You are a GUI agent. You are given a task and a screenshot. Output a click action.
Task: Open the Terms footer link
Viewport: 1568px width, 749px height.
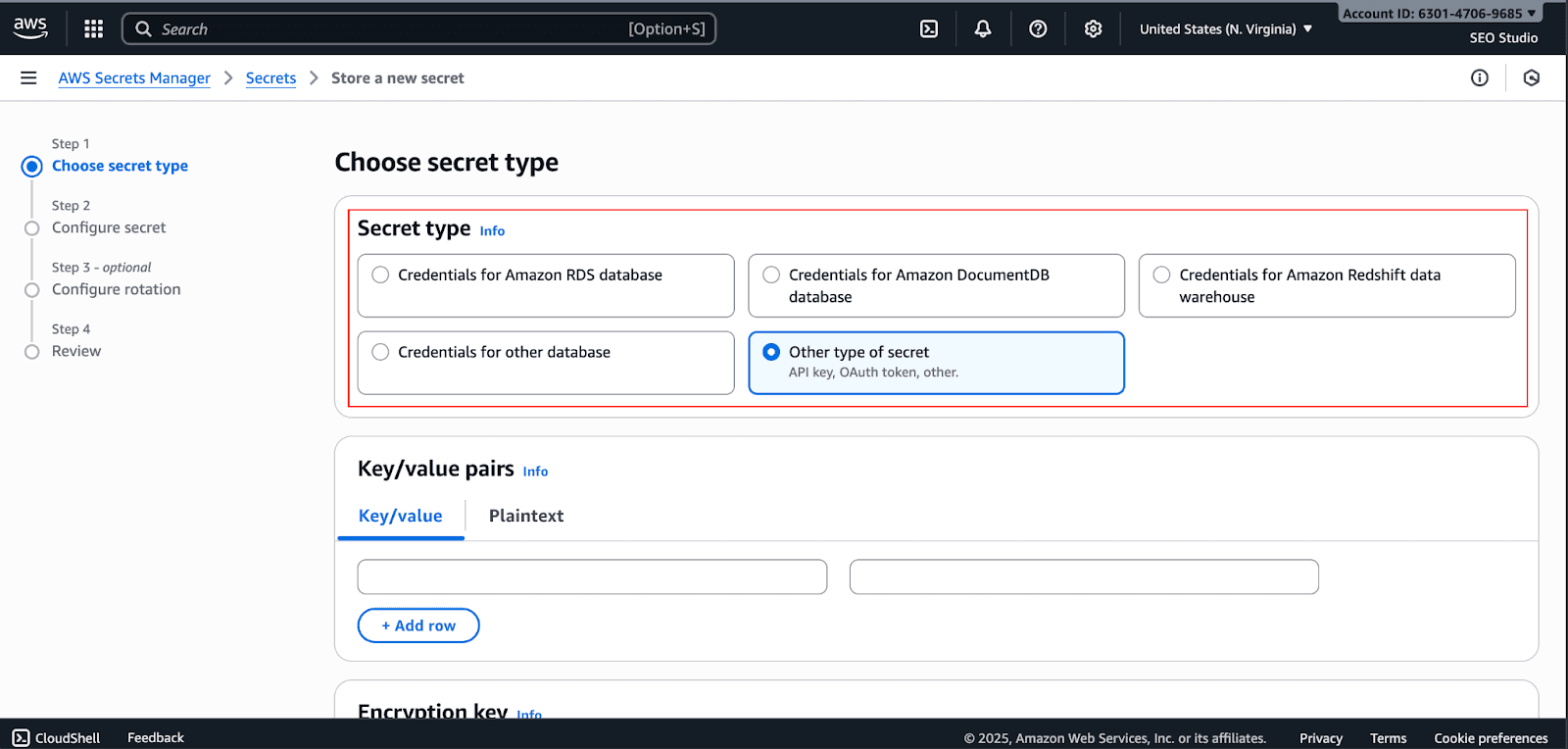coord(1388,738)
